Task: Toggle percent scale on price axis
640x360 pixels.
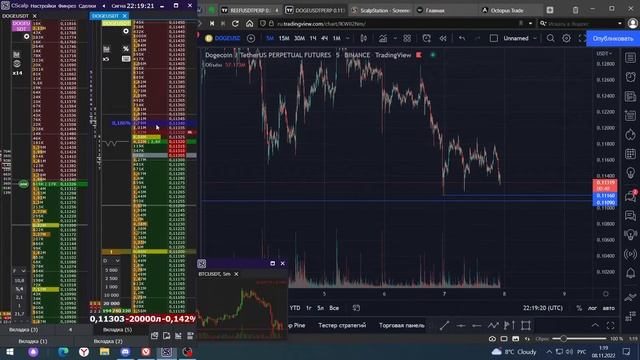Action: click(579, 308)
